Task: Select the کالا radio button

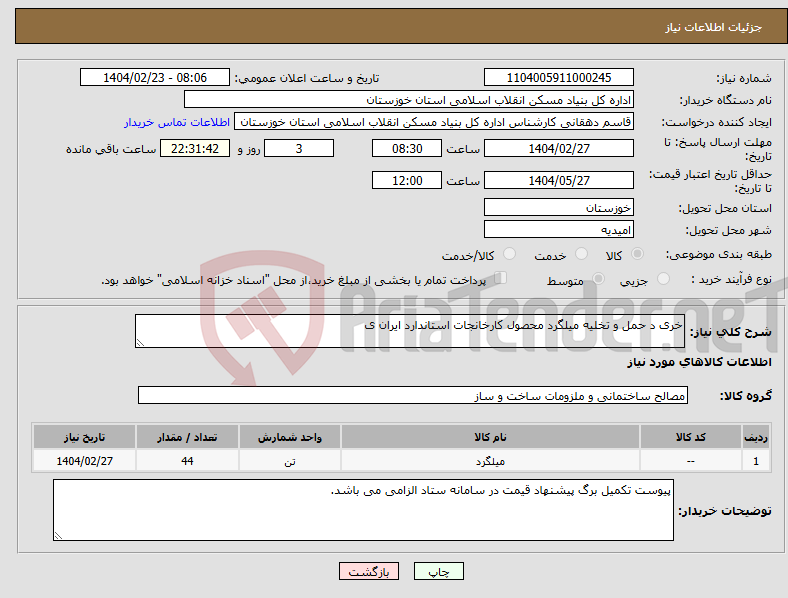Action: pyautogui.click(x=637, y=254)
